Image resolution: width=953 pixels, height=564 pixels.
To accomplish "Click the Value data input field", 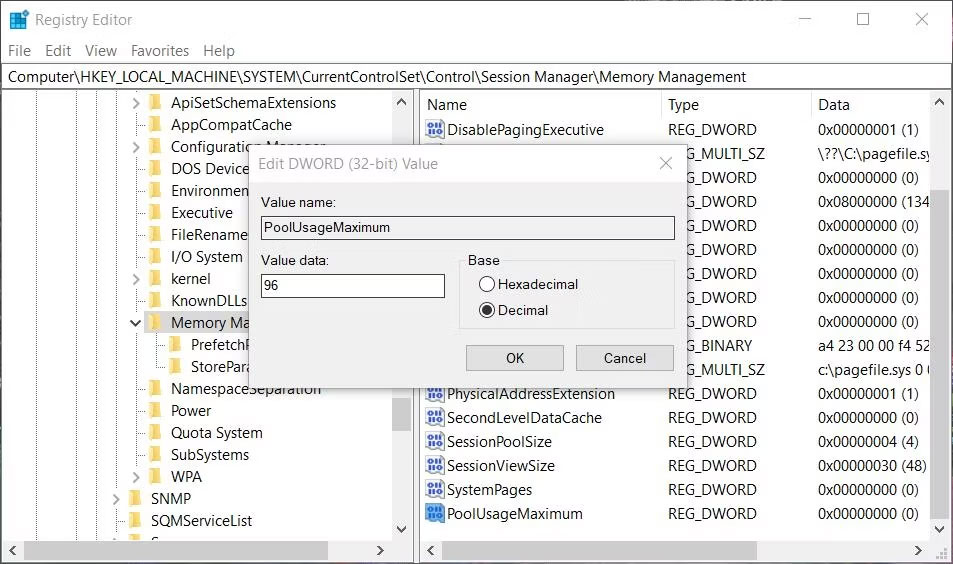I will (x=352, y=286).
